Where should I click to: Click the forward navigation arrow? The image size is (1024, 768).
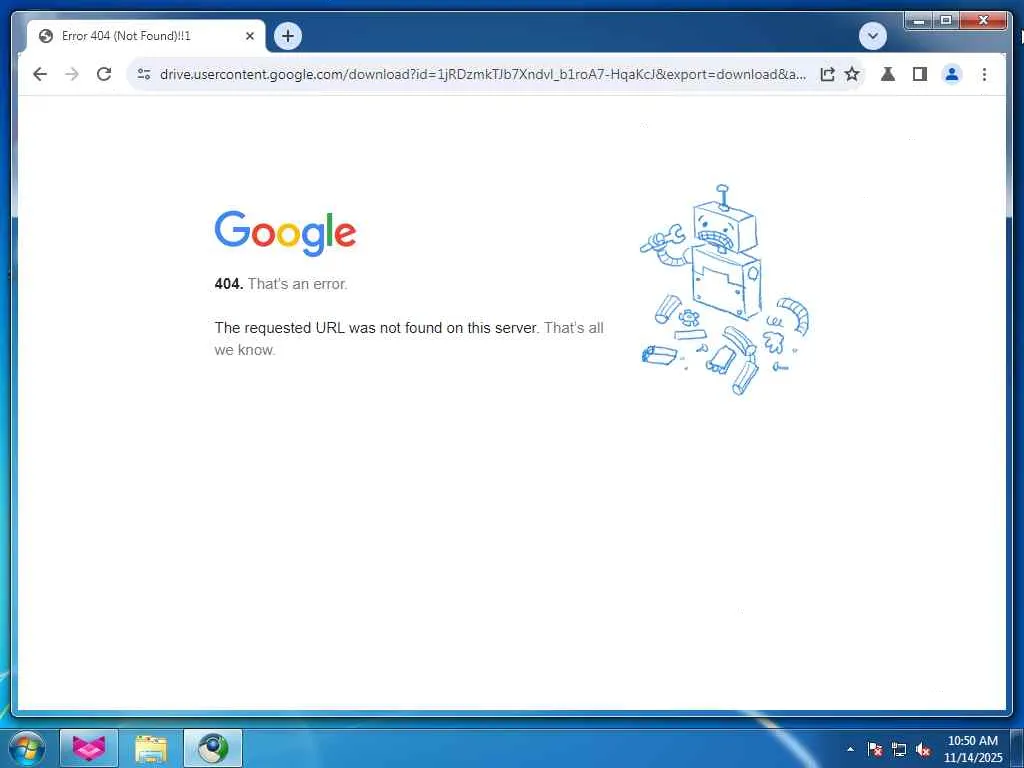72,74
